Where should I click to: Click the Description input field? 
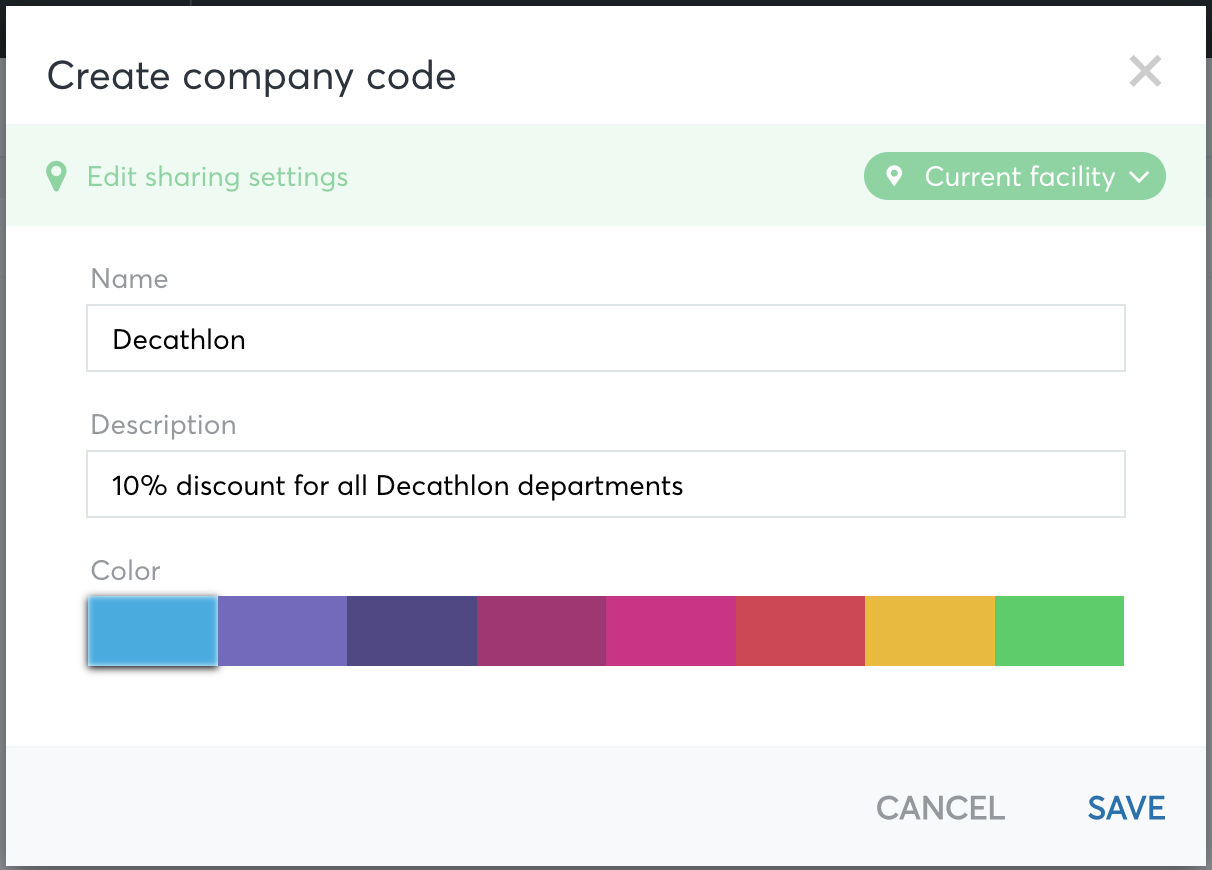(x=605, y=485)
